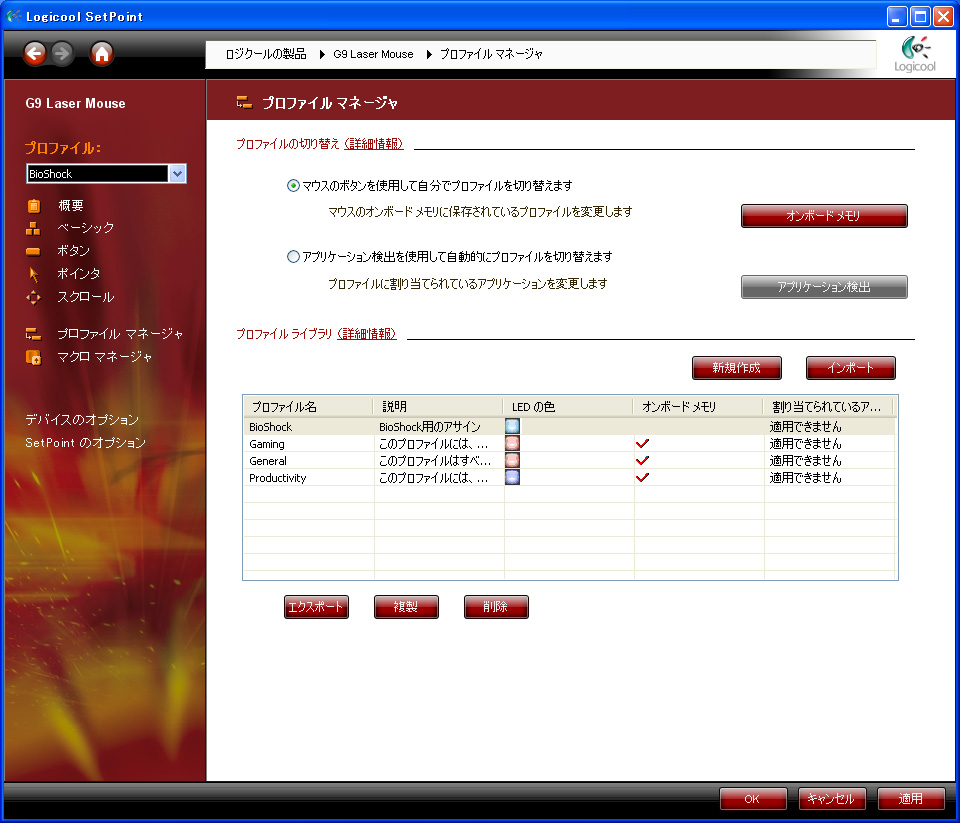
Task: Open the 概要 section
Action: coord(70,206)
